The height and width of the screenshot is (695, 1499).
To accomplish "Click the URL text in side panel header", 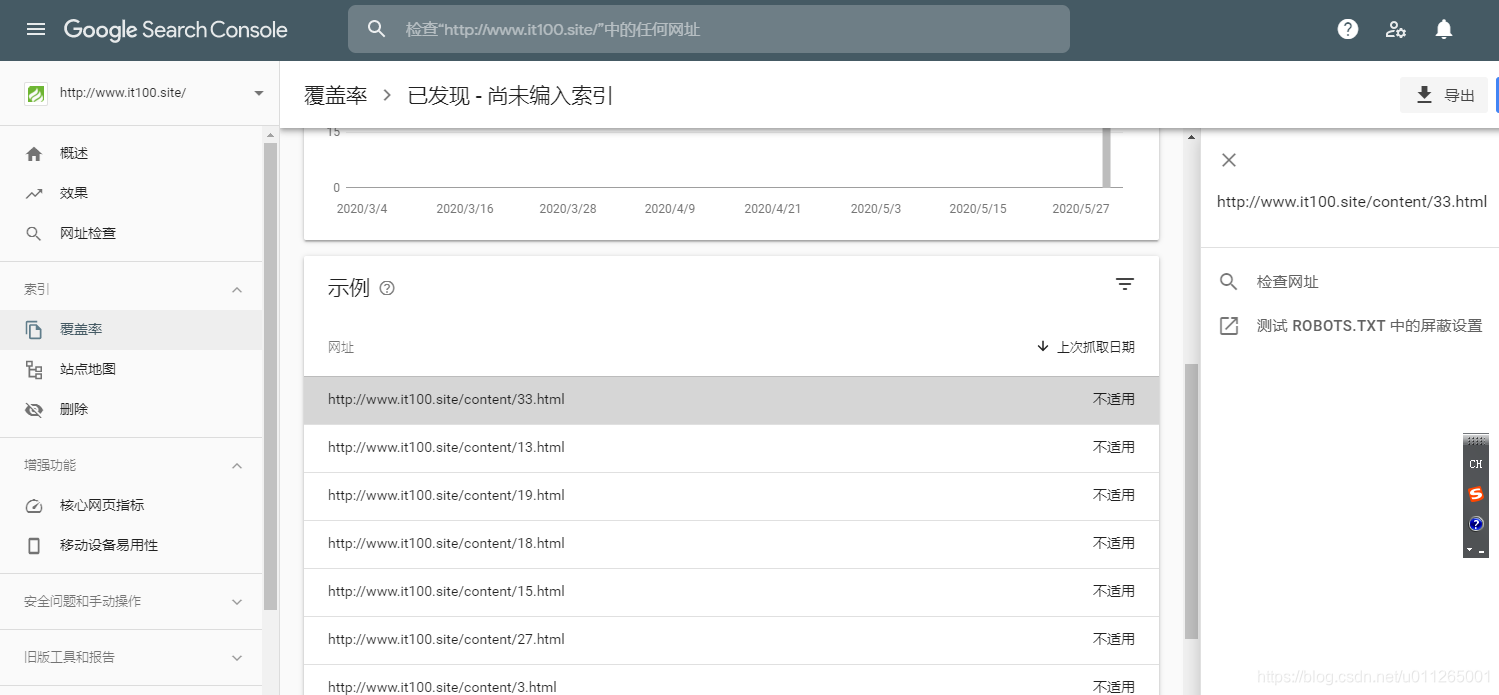I will click(x=1352, y=202).
